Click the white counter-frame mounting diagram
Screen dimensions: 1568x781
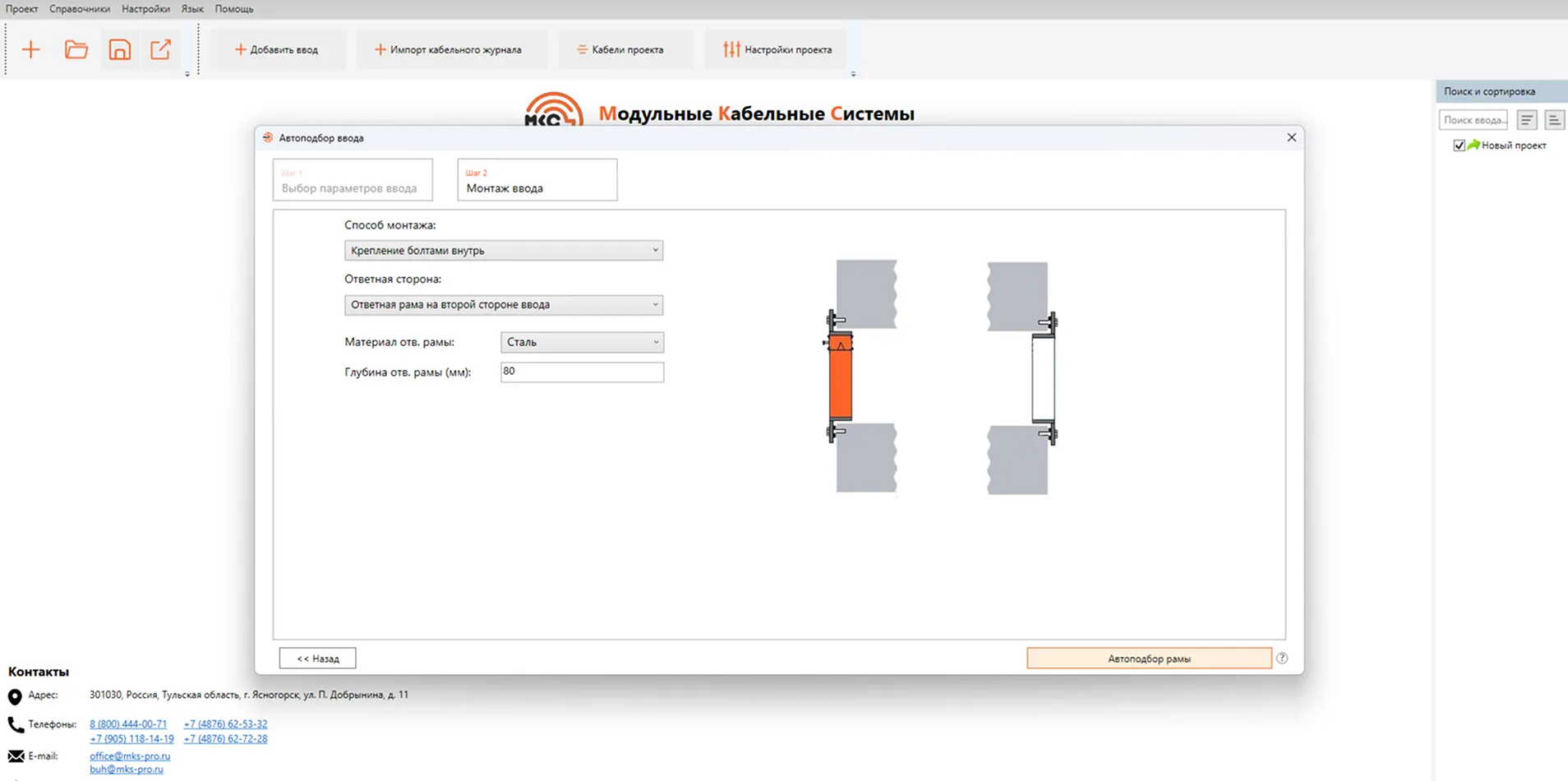click(1022, 378)
